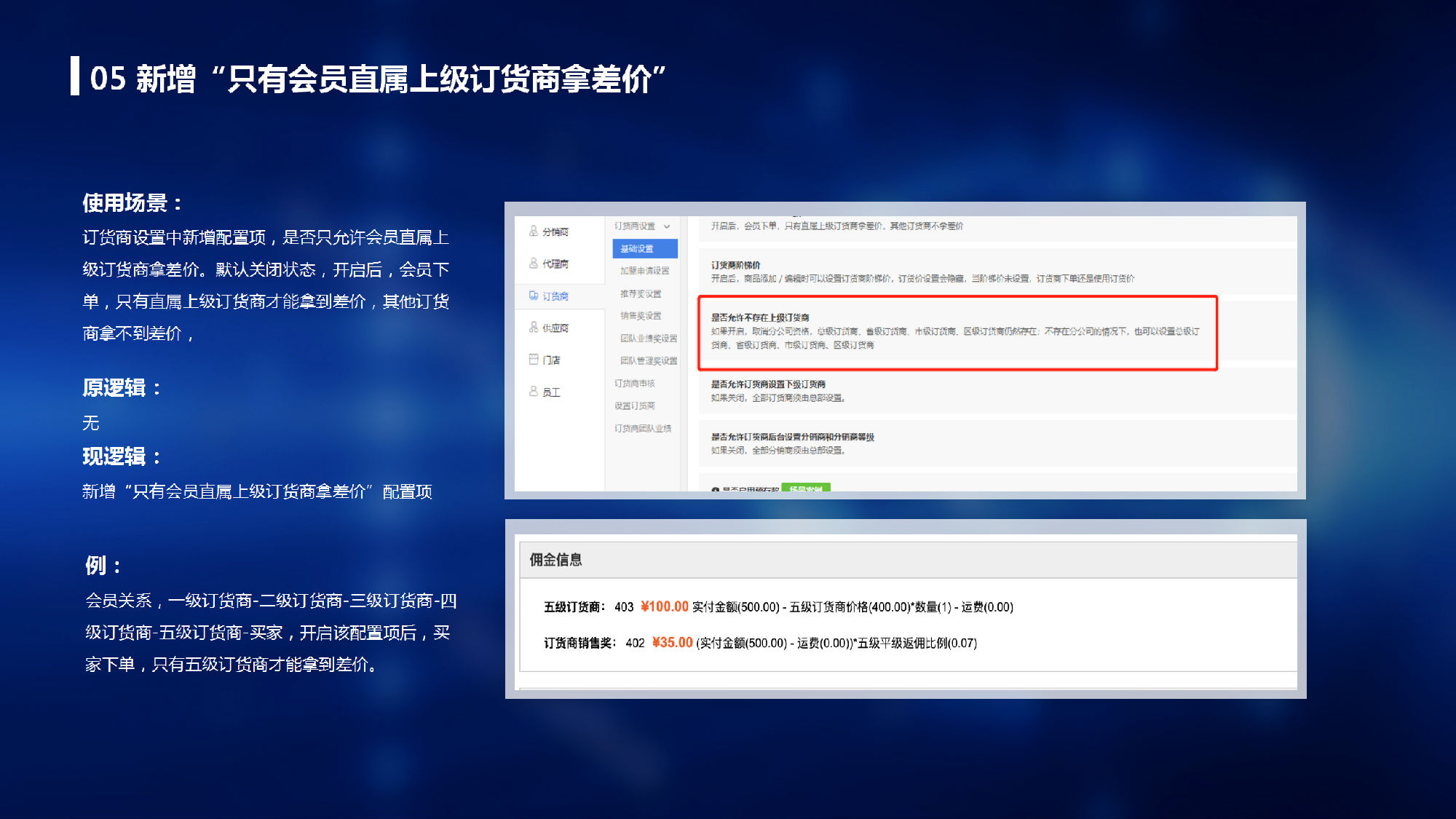Click the 供应商 sidebar icon

[534, 328]
